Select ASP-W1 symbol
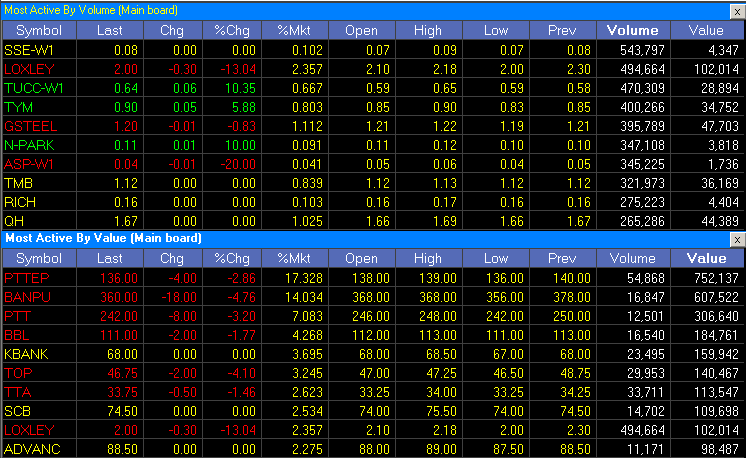Screen dimensions: 746x458 pyautogui.click(x=29, y=165)
